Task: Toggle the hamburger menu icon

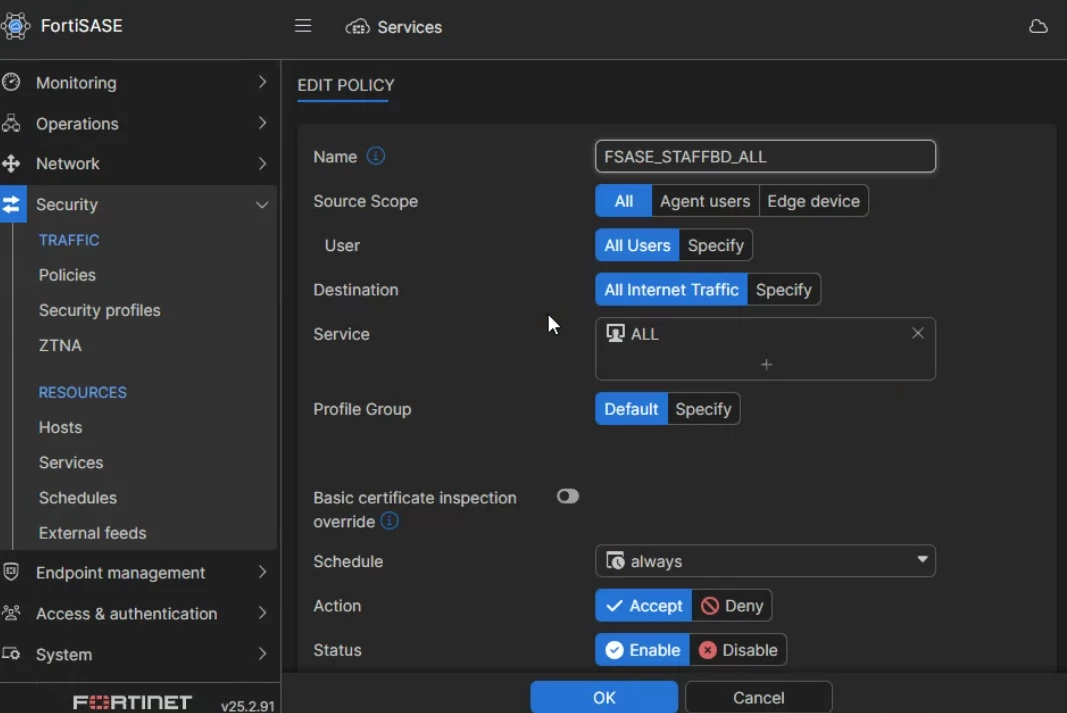Action: click(303, 26)
